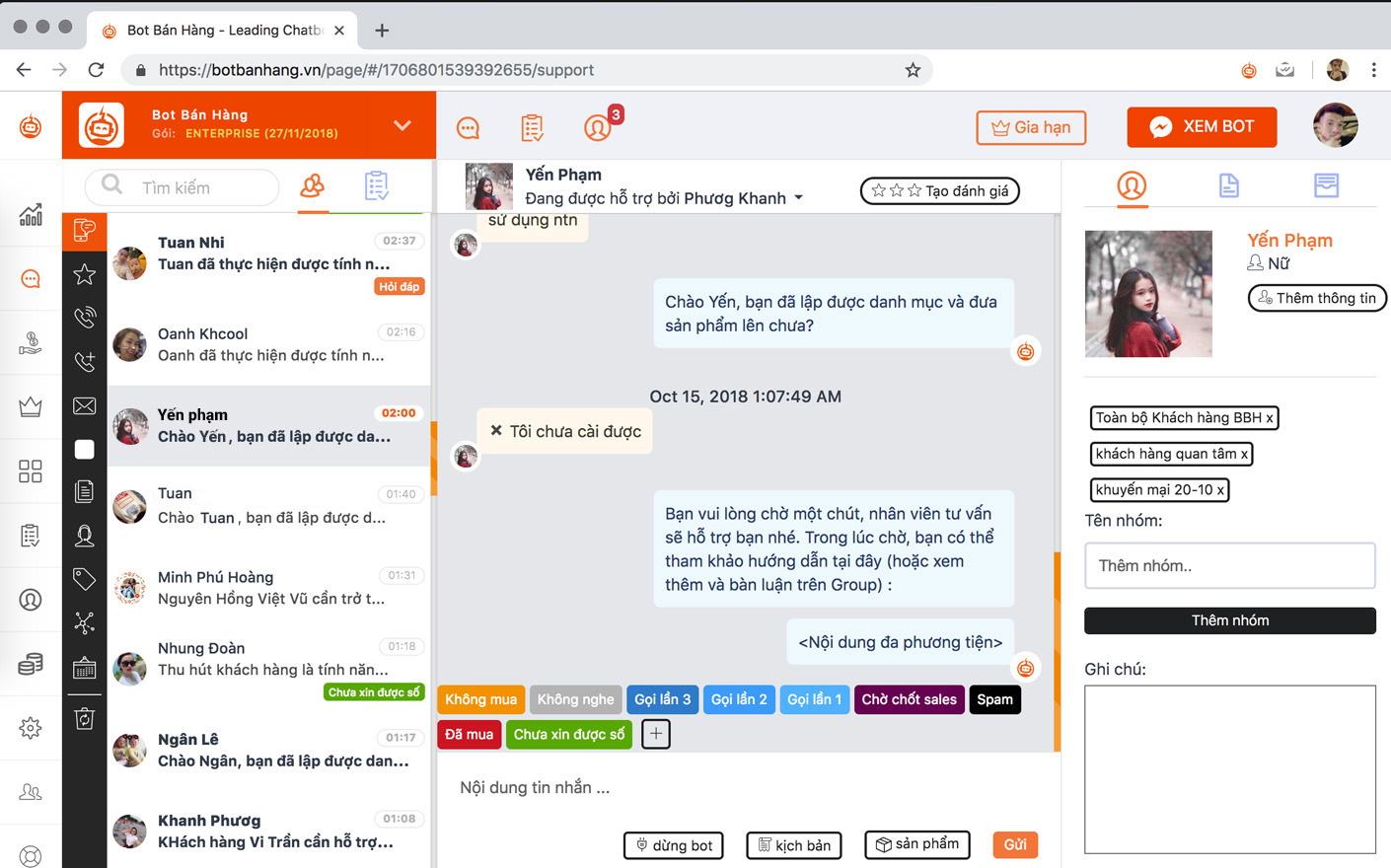The height and width of the screenshot is (868, 1391).
Task: Click the crown icon in left rail
Action: coord(31,406)
